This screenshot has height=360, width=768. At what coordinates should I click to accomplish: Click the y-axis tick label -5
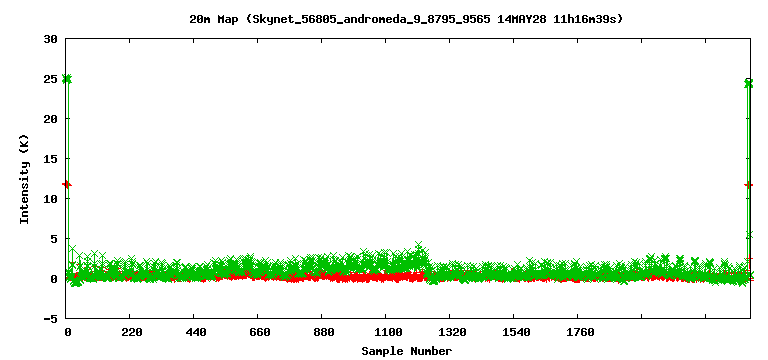(x=51, y=319)
